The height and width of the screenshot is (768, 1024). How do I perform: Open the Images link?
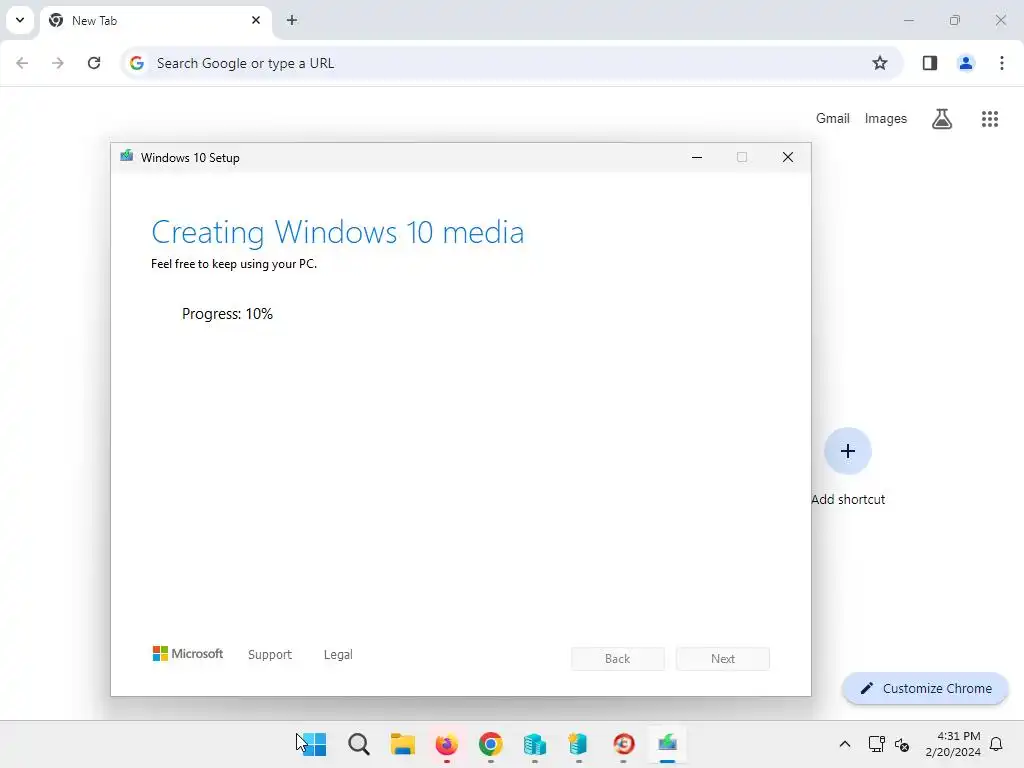[886, 119]
